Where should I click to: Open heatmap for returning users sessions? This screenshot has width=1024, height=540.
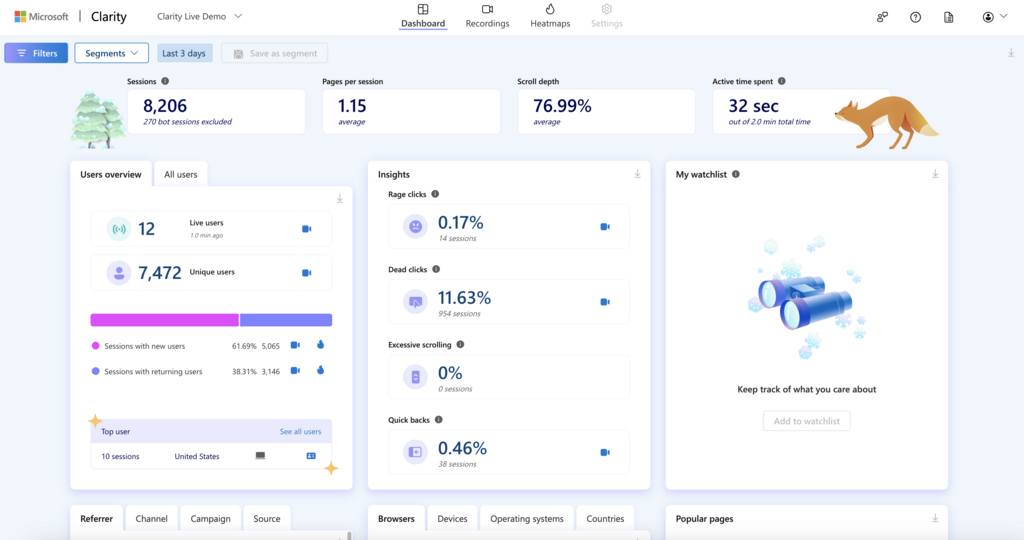coord(320,370)
